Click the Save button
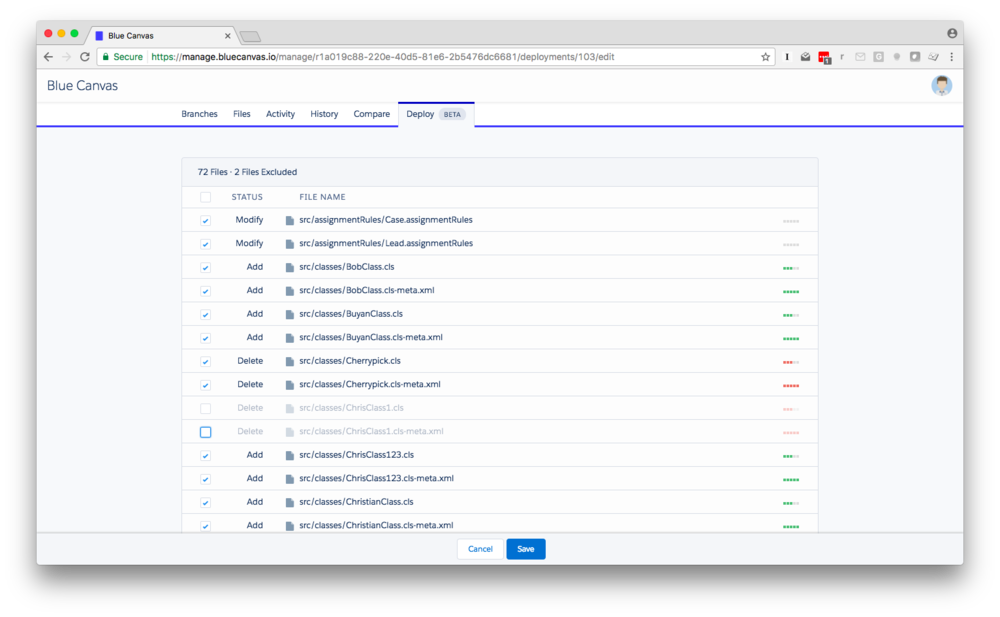Screen dimensions: 1000x617 point(526,549)
